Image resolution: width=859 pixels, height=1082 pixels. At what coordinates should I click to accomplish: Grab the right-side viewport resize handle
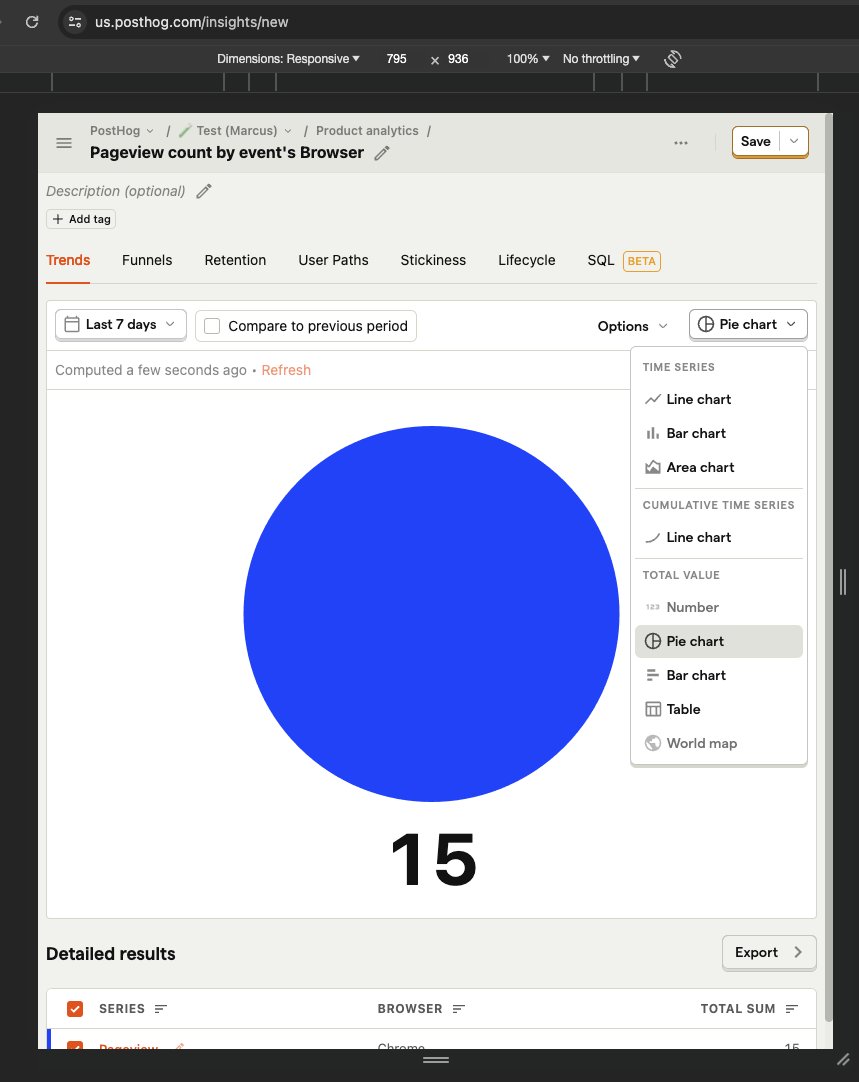[x=842, y=582]
